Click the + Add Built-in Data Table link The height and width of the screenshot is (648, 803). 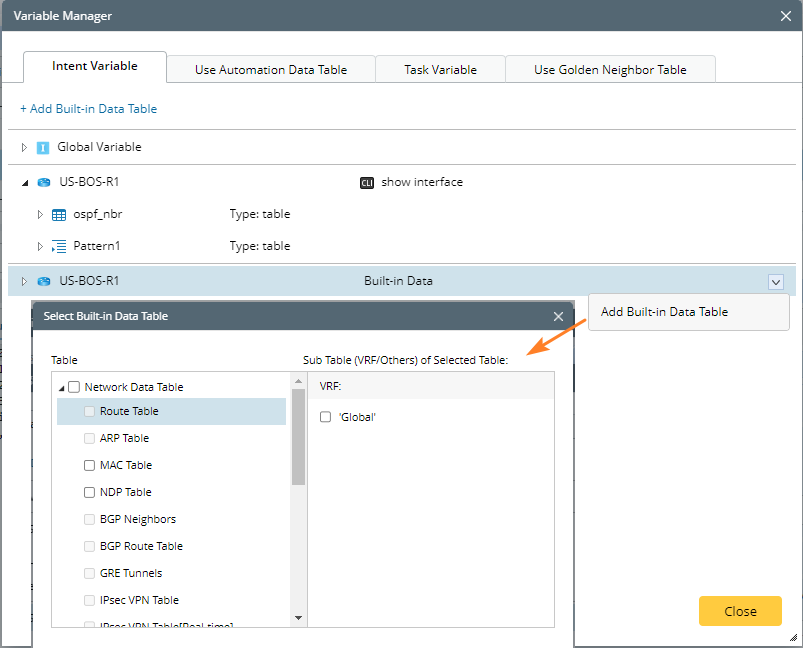pyautogui.click(x=88, y=108)
